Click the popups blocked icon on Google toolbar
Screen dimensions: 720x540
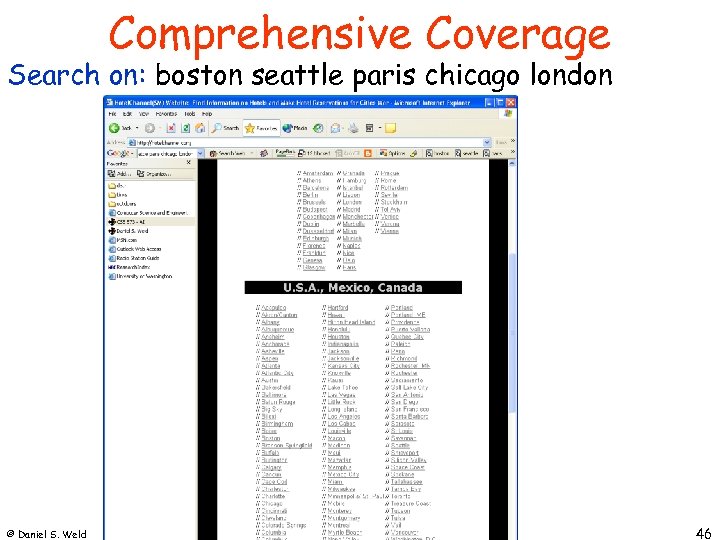coord(314,154)
